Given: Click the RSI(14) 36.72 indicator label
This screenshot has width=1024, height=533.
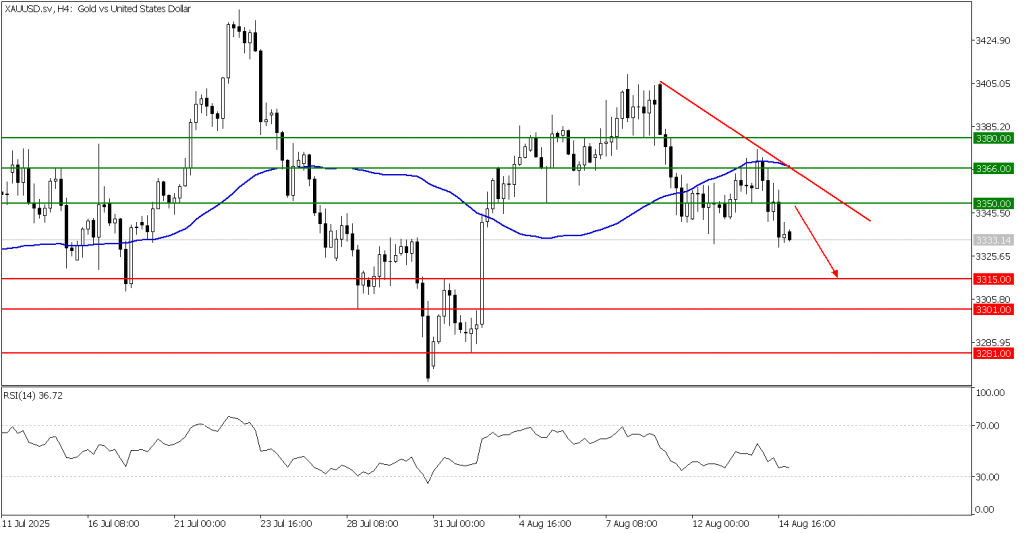Looking at the screenshot, I should click(x=33, y=396).
